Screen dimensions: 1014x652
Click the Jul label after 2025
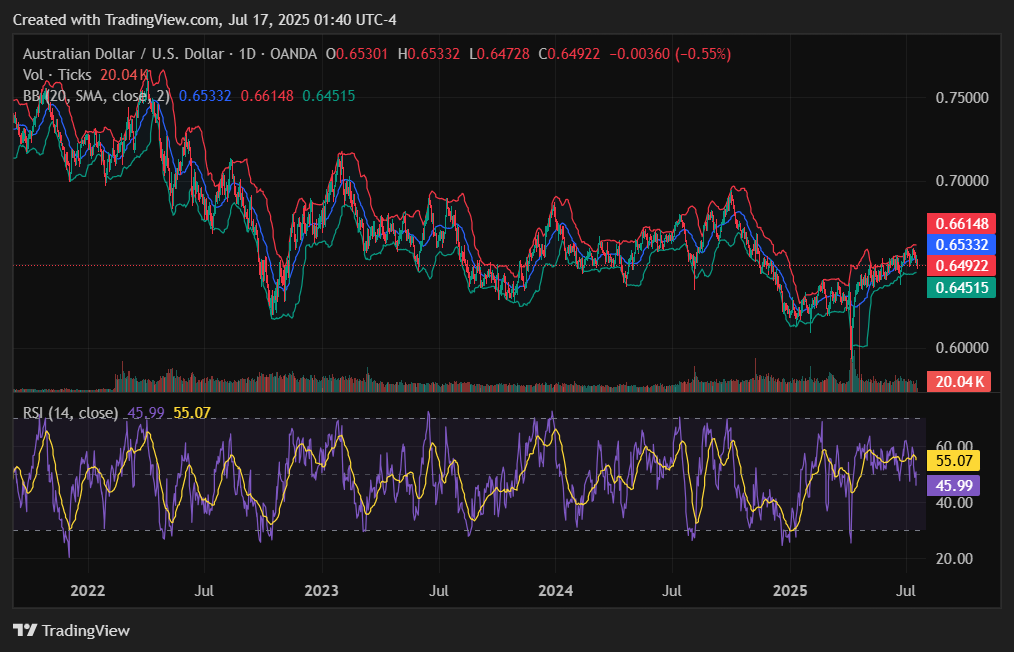click(x=907, y=591)
